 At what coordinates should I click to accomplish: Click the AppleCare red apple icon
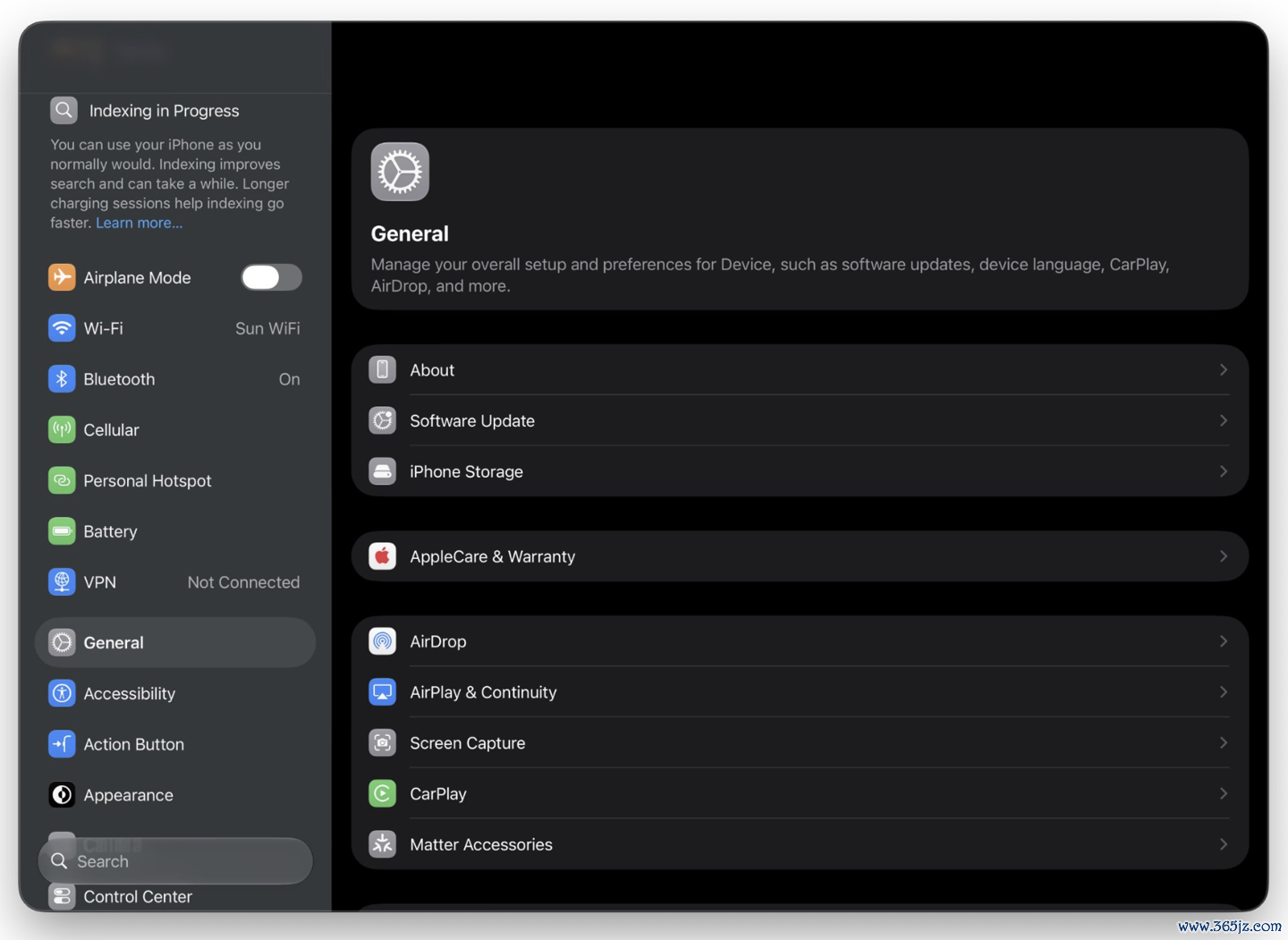click(383, 556)
